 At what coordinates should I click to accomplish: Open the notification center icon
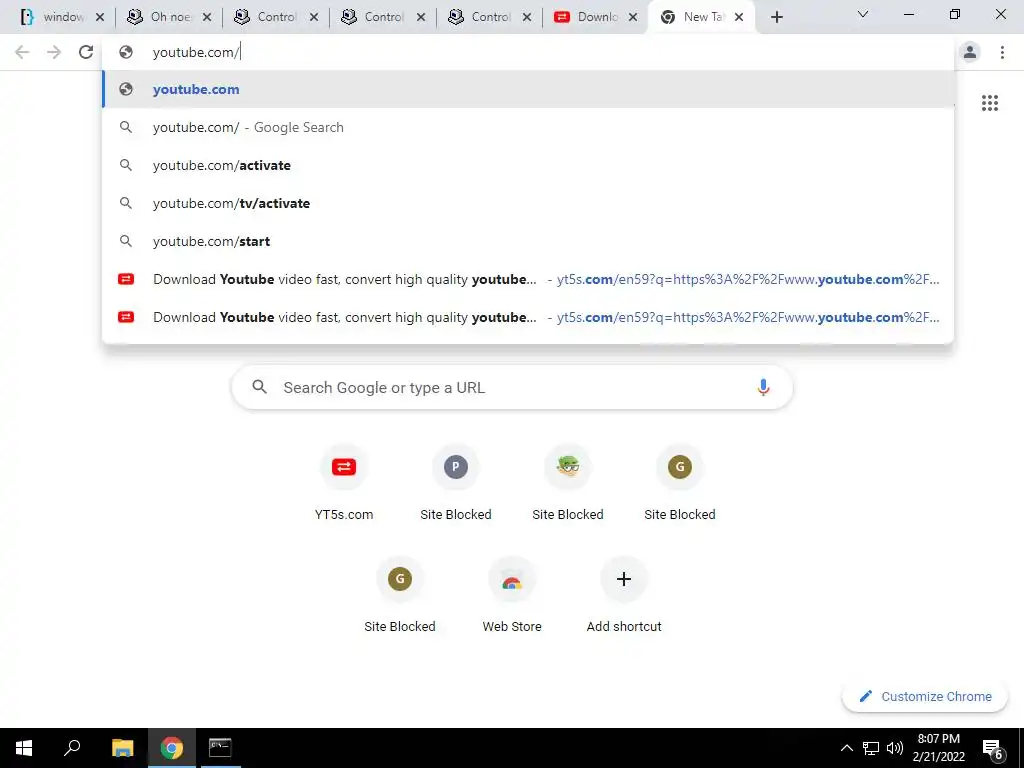coord(993,748)
